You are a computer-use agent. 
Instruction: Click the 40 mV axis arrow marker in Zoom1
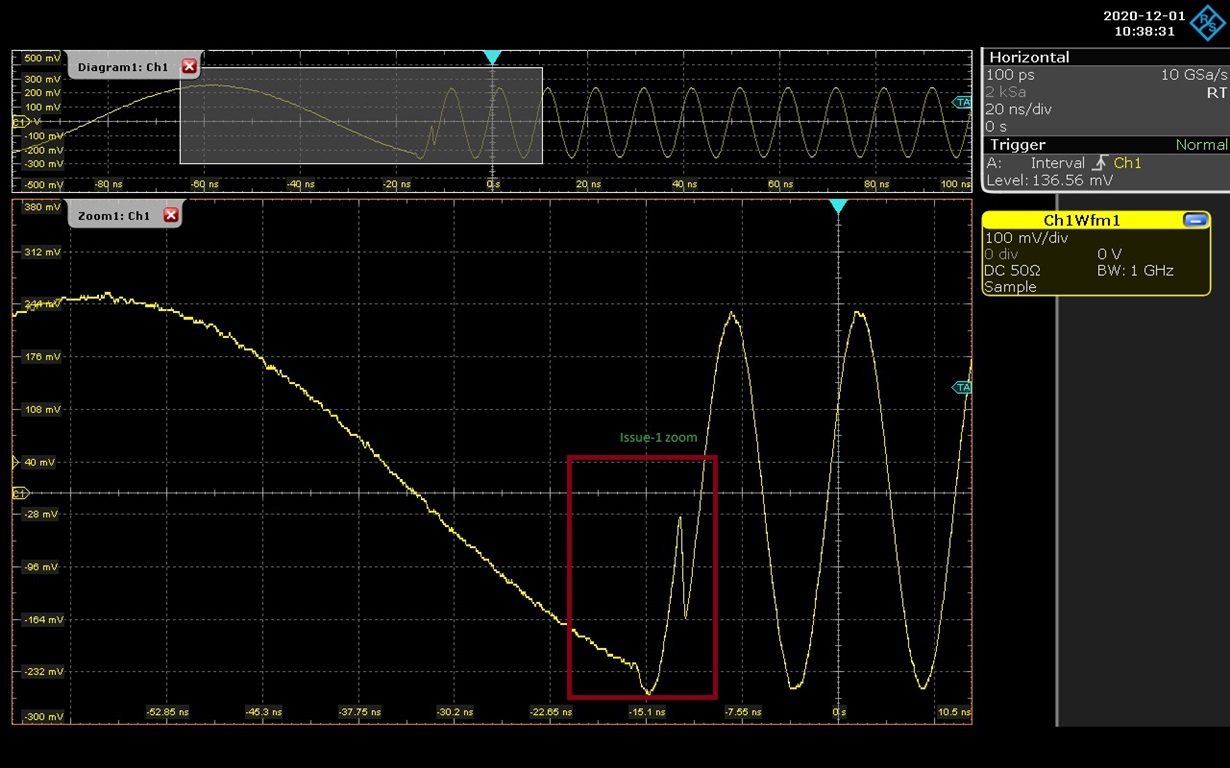pyautogui.click(x=15, y=462)
